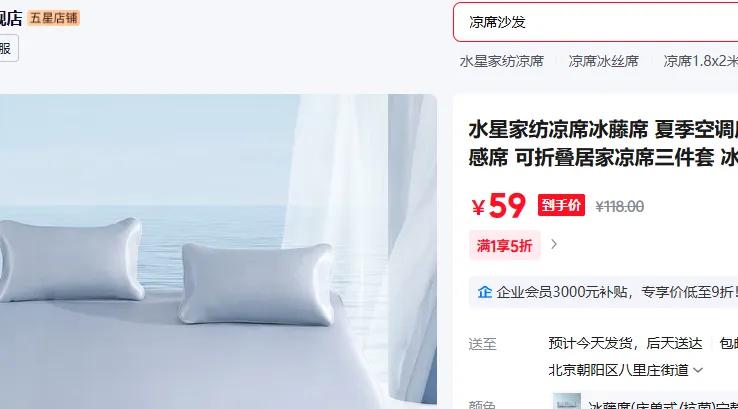Click the 客服 button under the store name
This screenshot has width=738, height=409.
coord(9,48)
